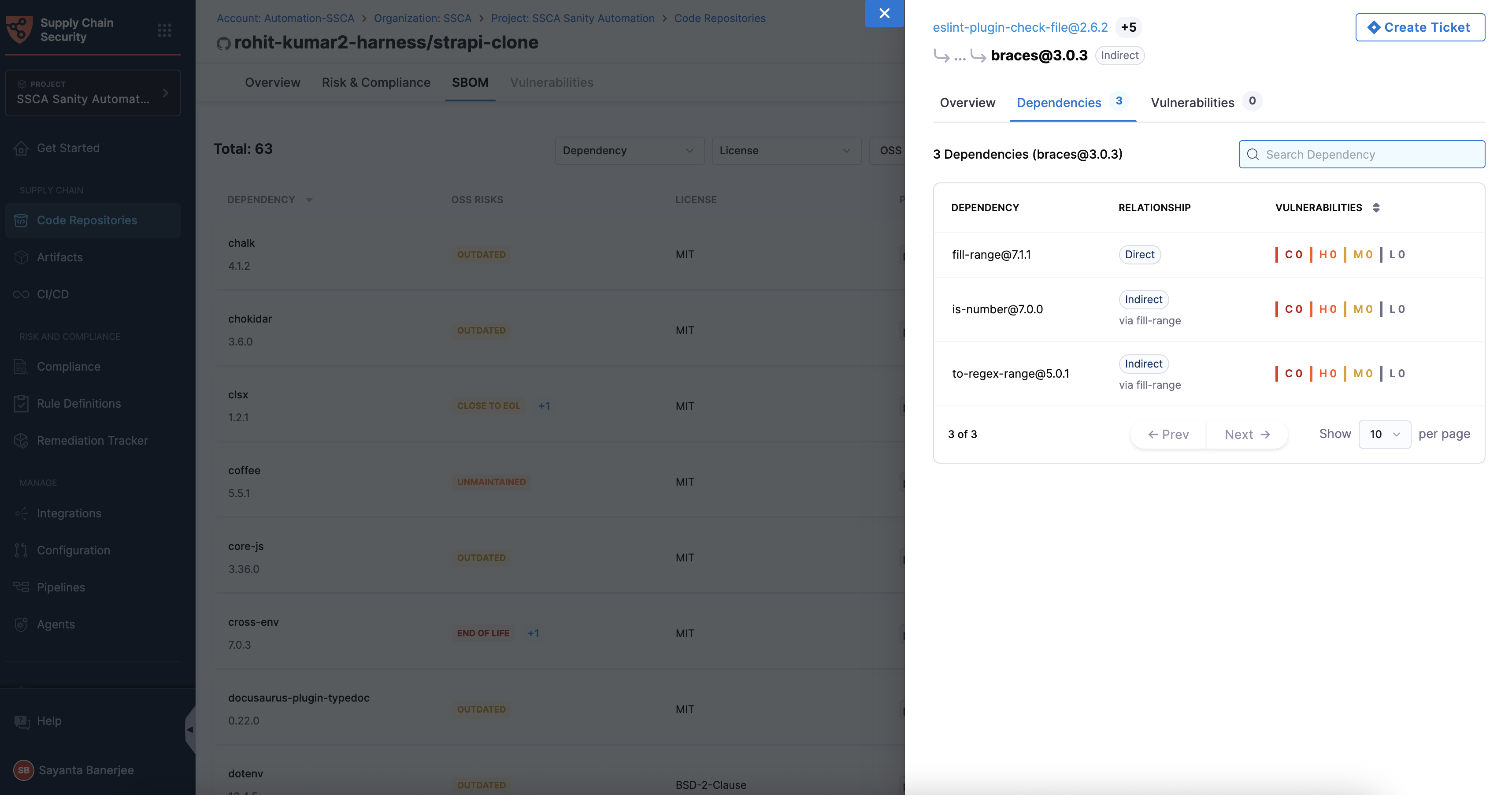Click the CI/CD infinity icon
Image resolution: width=1512 pixels, height=795 pixels.
tap(21, 294)
